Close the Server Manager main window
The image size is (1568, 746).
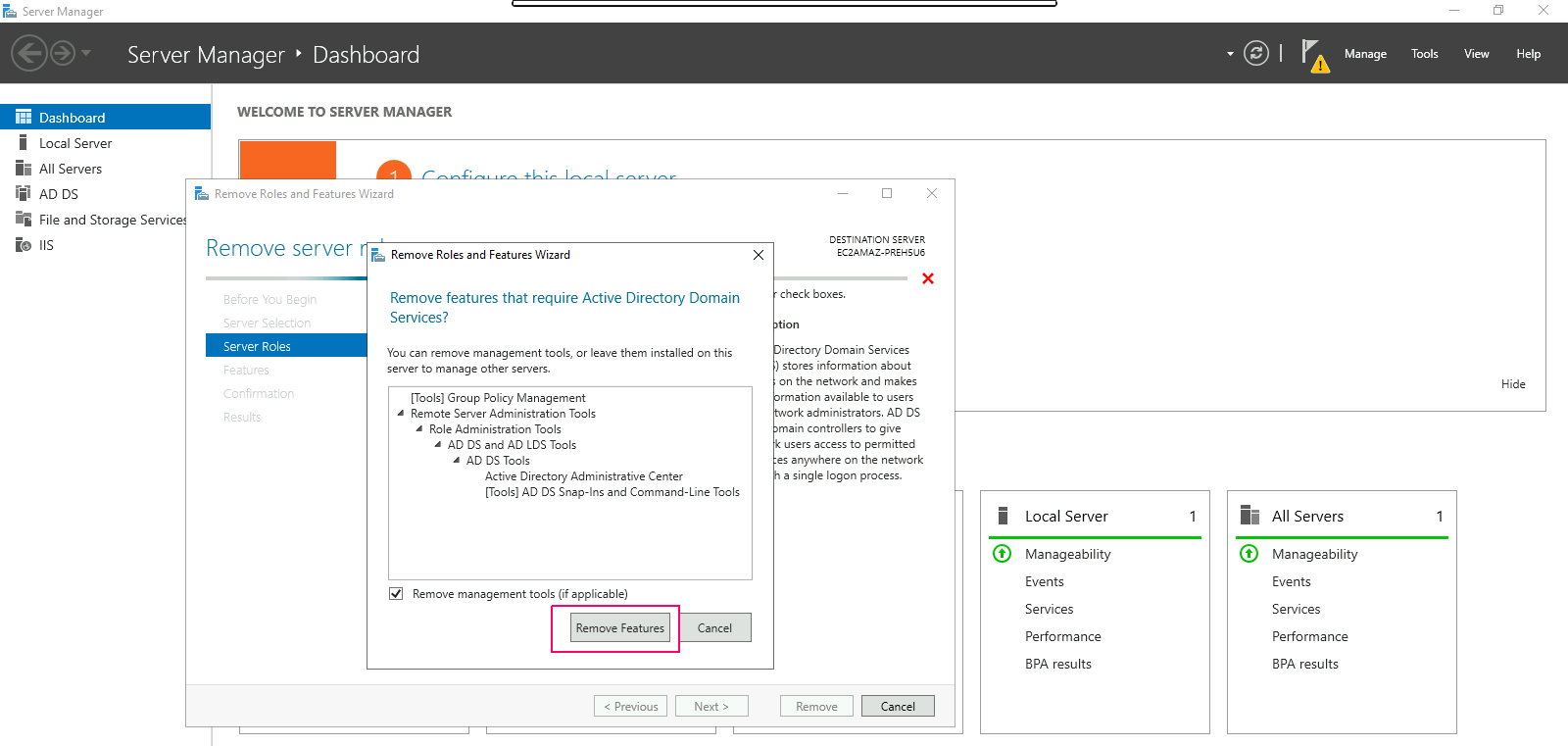[x=1543, y=11]
